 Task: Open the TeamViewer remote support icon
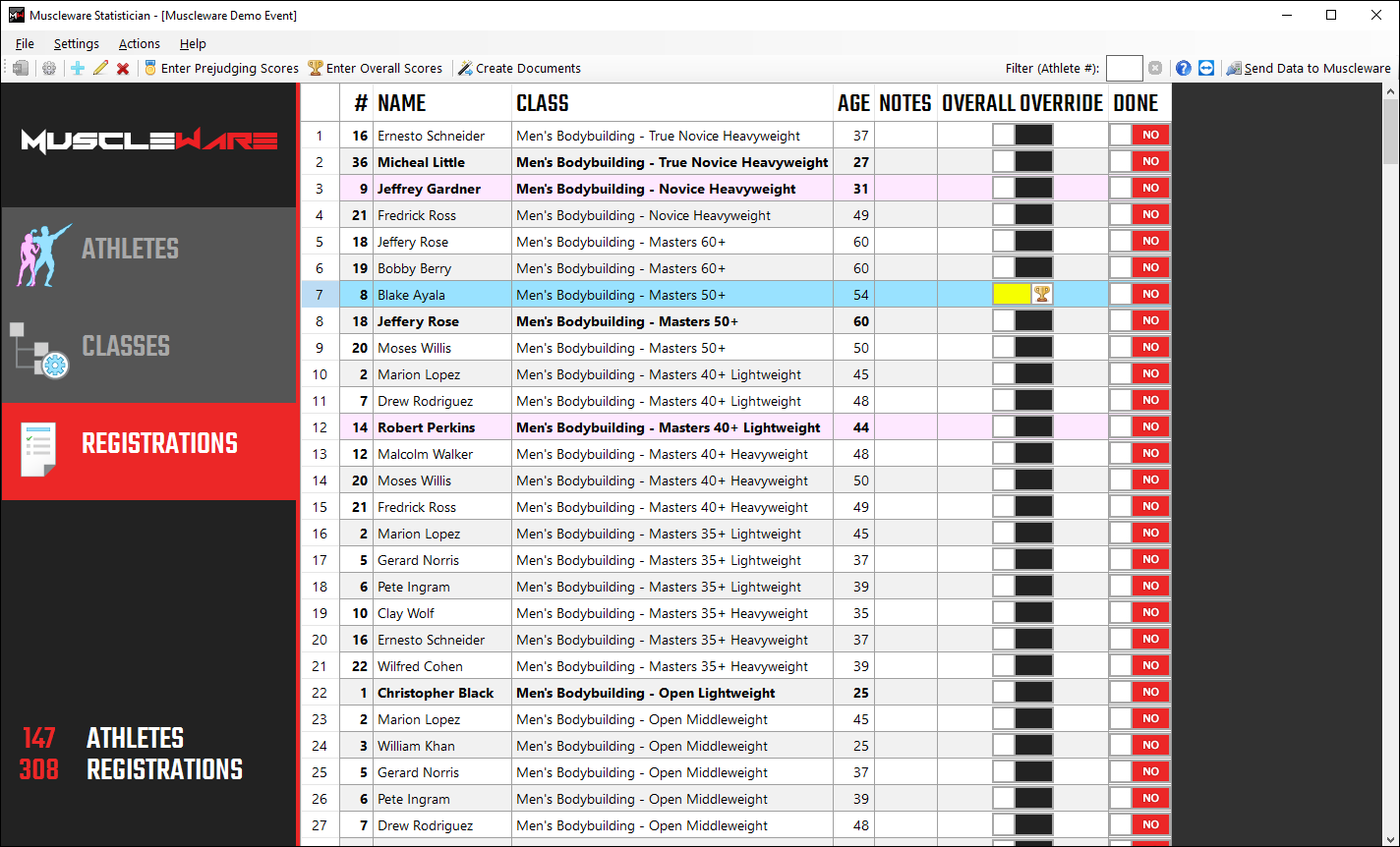click(1206, 68)
